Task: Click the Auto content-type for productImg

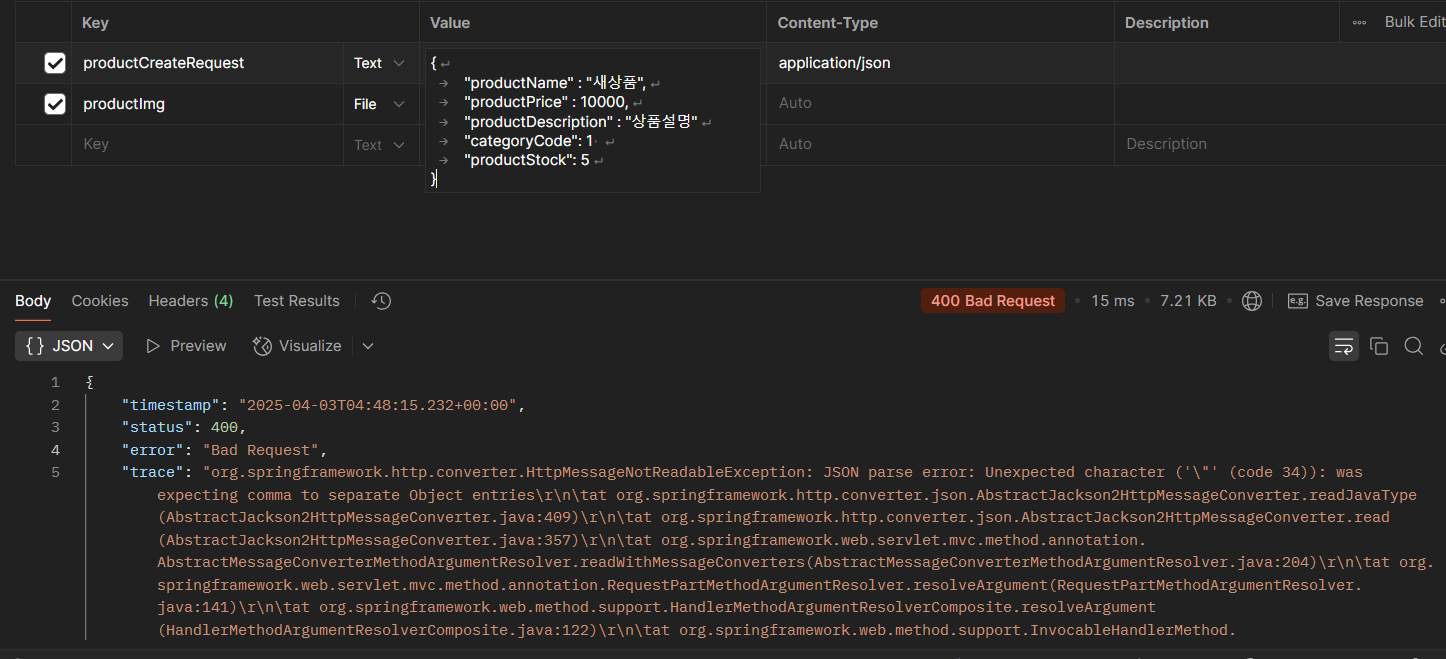Action: coord(940,104)
